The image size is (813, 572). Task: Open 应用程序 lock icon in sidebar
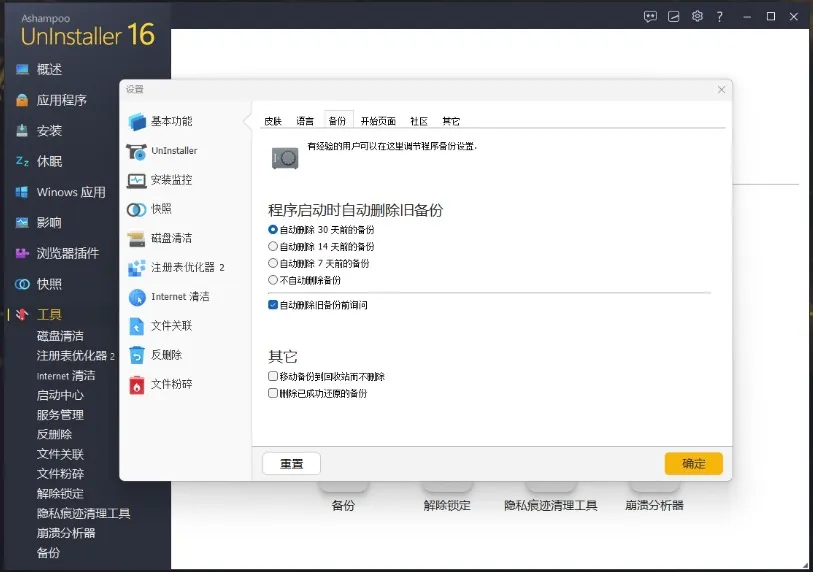[22, 100]
